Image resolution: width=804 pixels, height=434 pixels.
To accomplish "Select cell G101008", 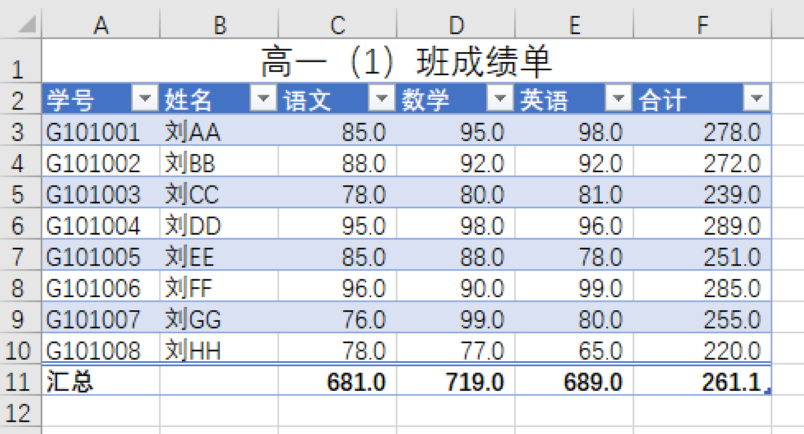I will tap(100, 349).
